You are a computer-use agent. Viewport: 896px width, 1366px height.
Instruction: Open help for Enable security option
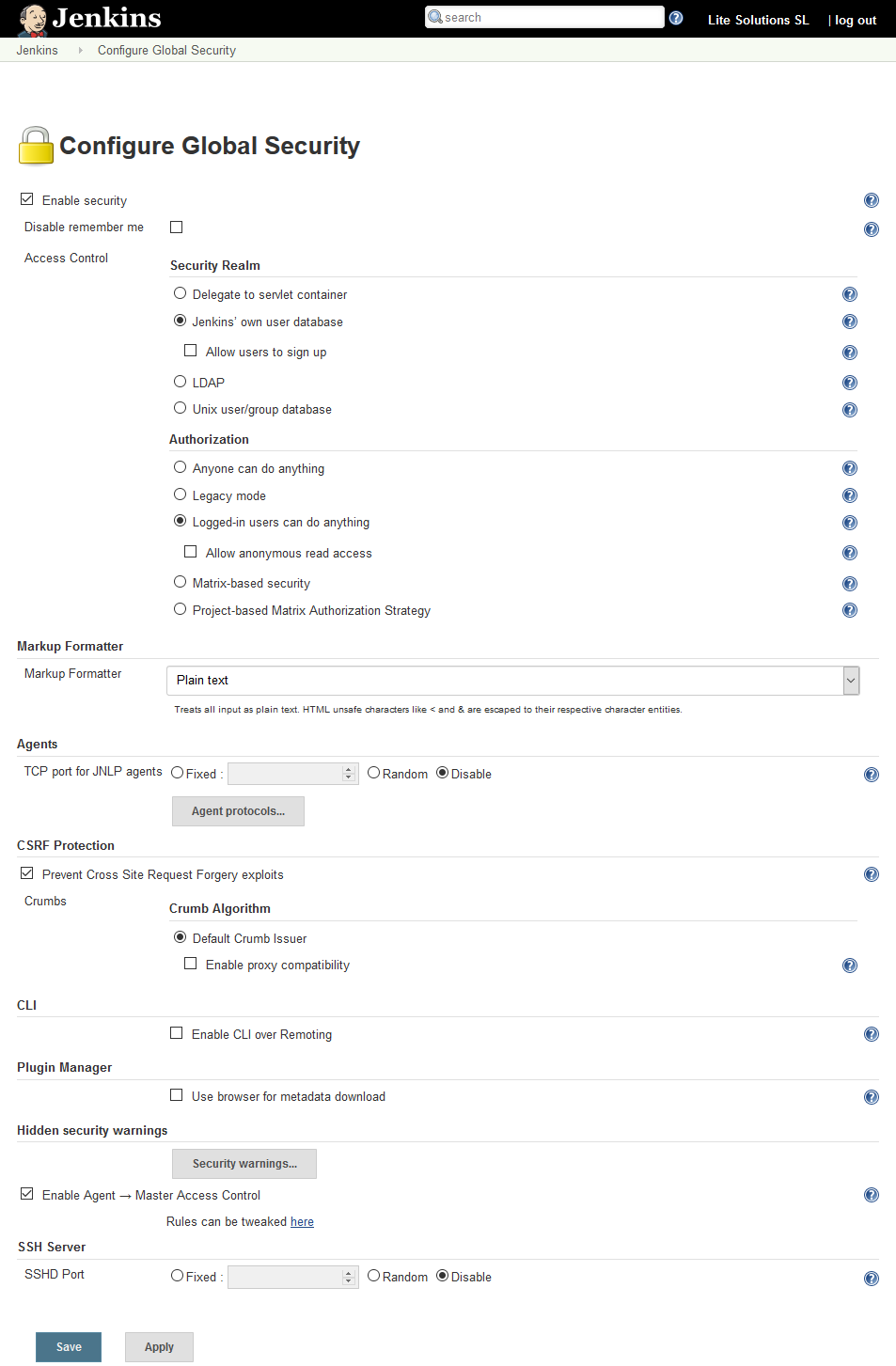[872, 200]
